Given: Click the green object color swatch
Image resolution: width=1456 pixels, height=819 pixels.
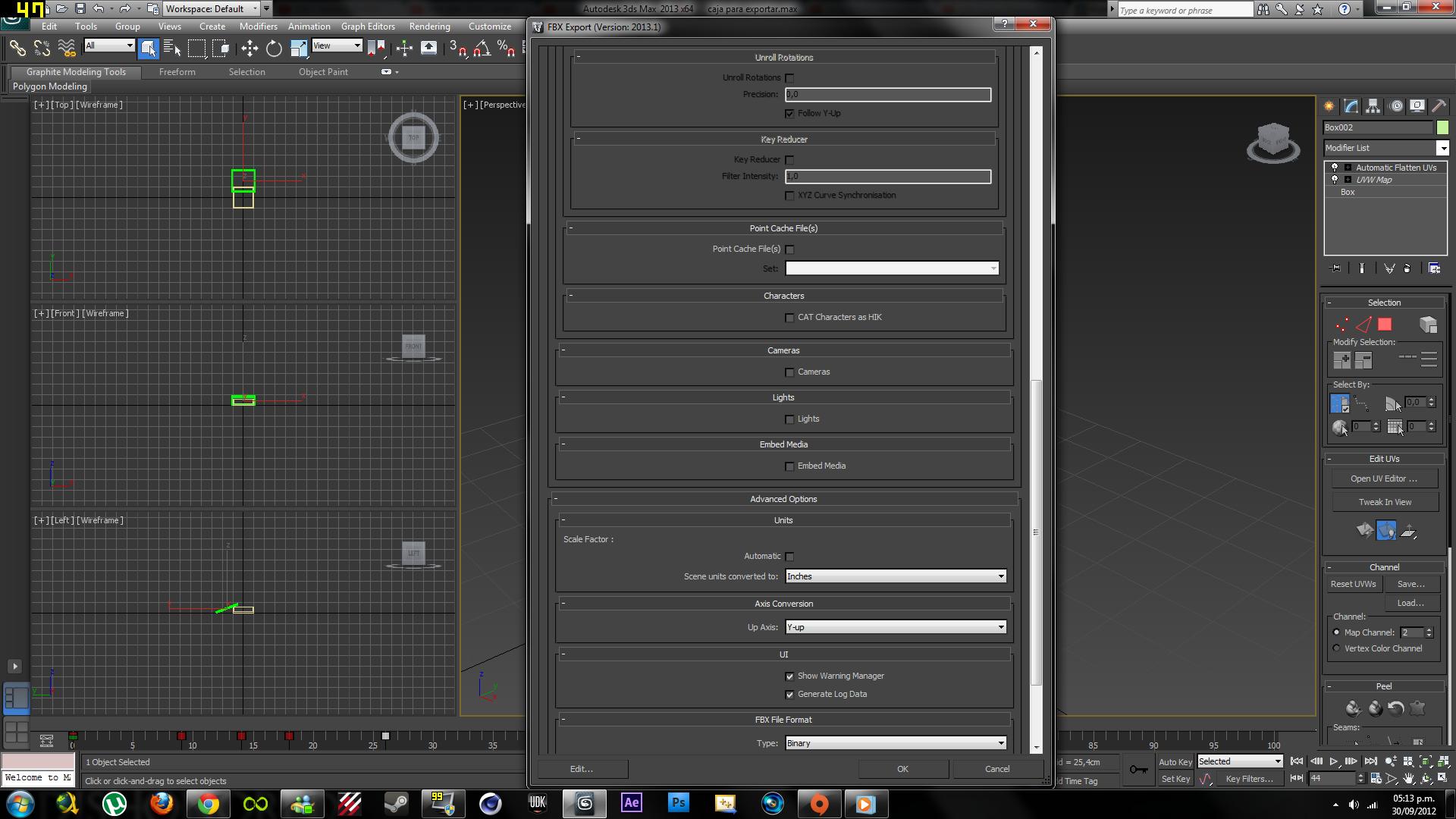Looking at the screenshot, I should click(x=1442, y=127).
